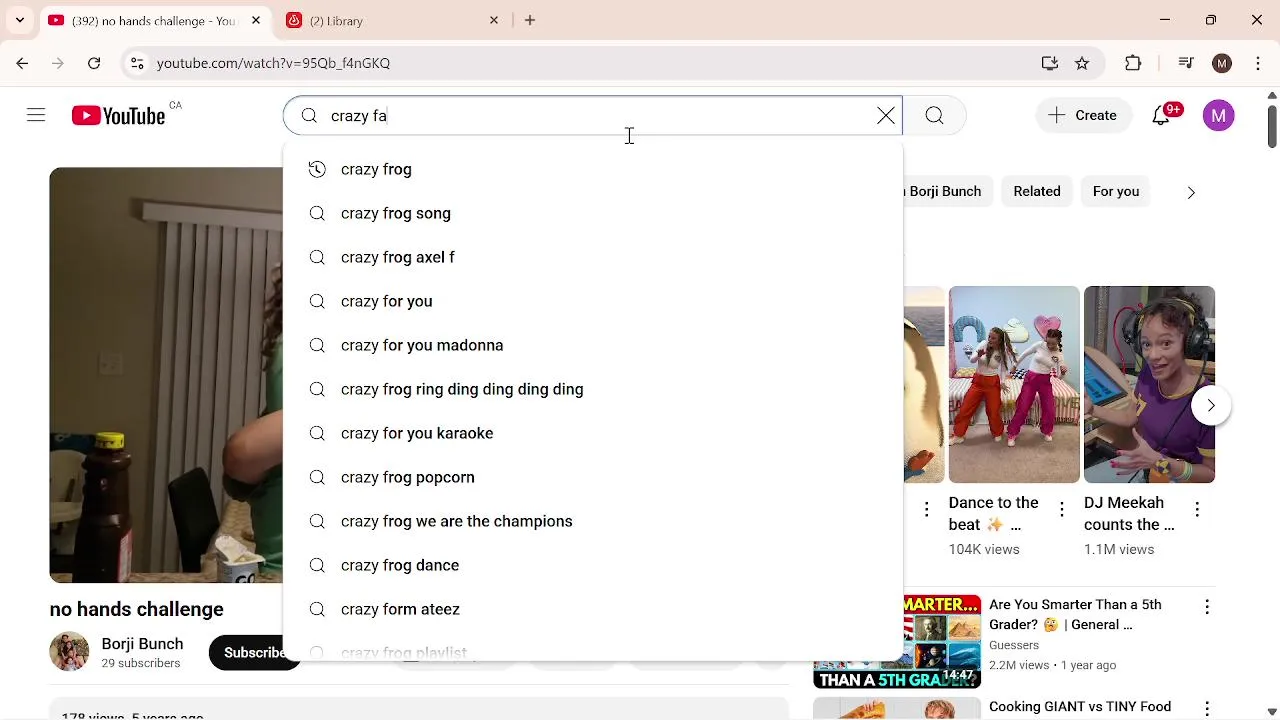Screen dimensions: 1280x720
Task: Select 'crazy frog dance' suggestion
Action: click(593, 565)
